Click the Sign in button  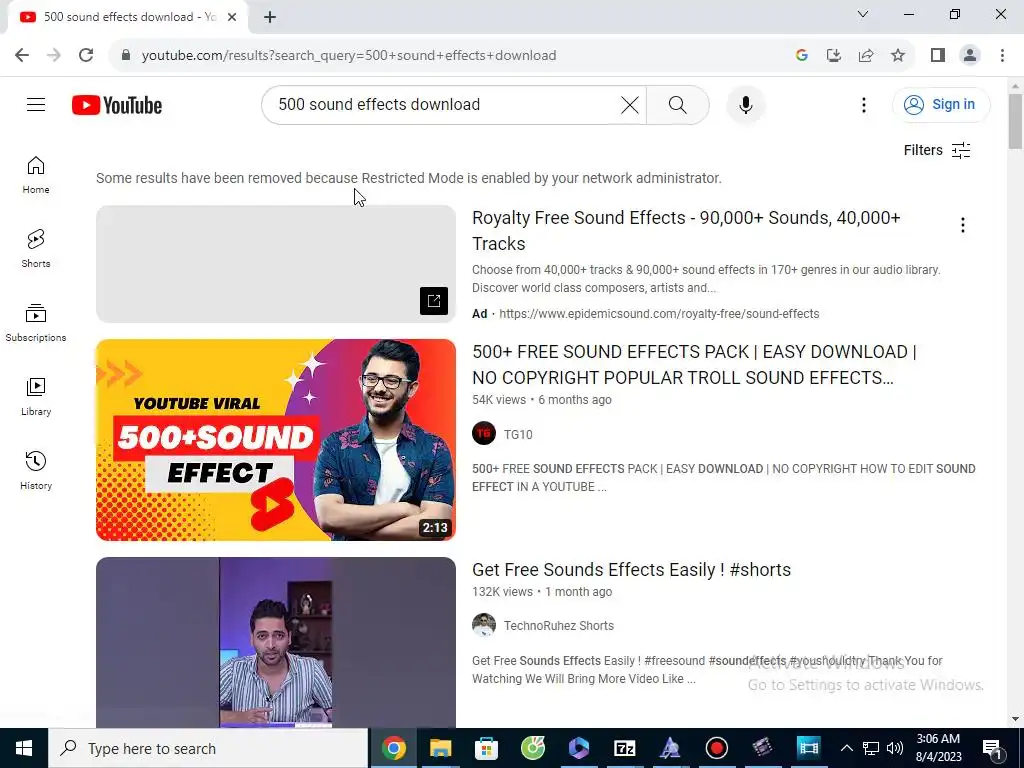pyautogui.click(x=940, y=104)
